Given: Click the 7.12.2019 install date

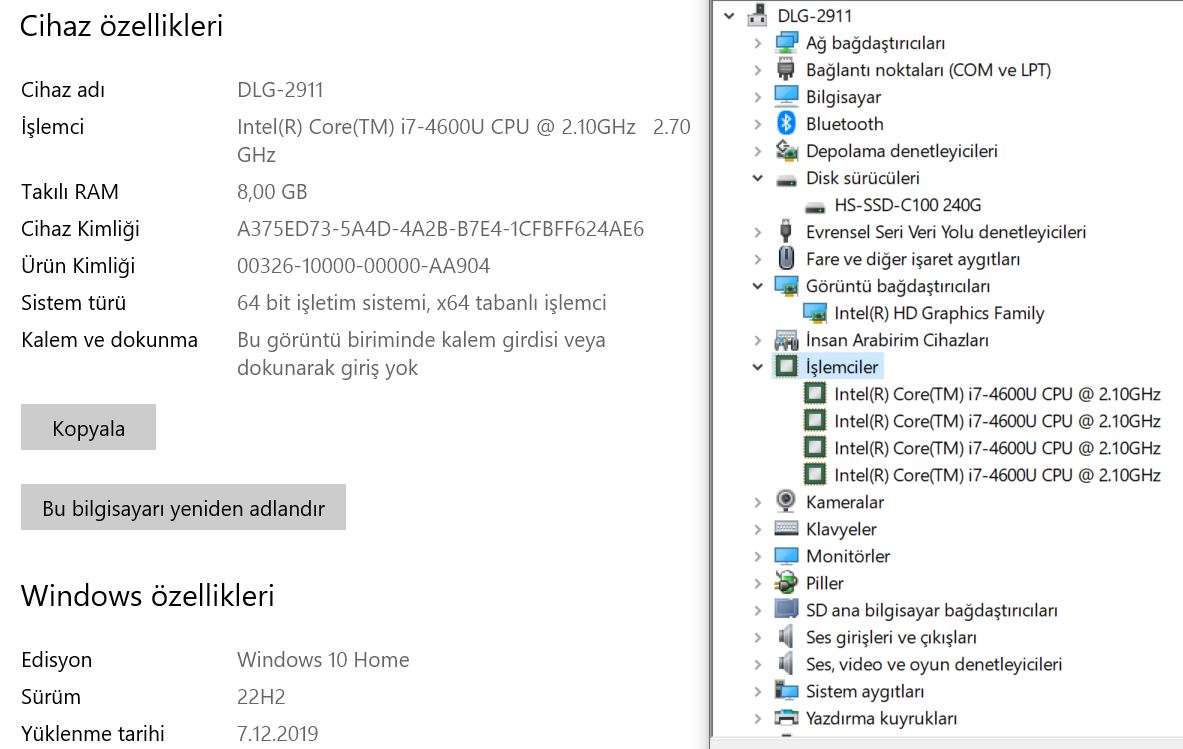Looking at the screenshot, I should (278, 733).
